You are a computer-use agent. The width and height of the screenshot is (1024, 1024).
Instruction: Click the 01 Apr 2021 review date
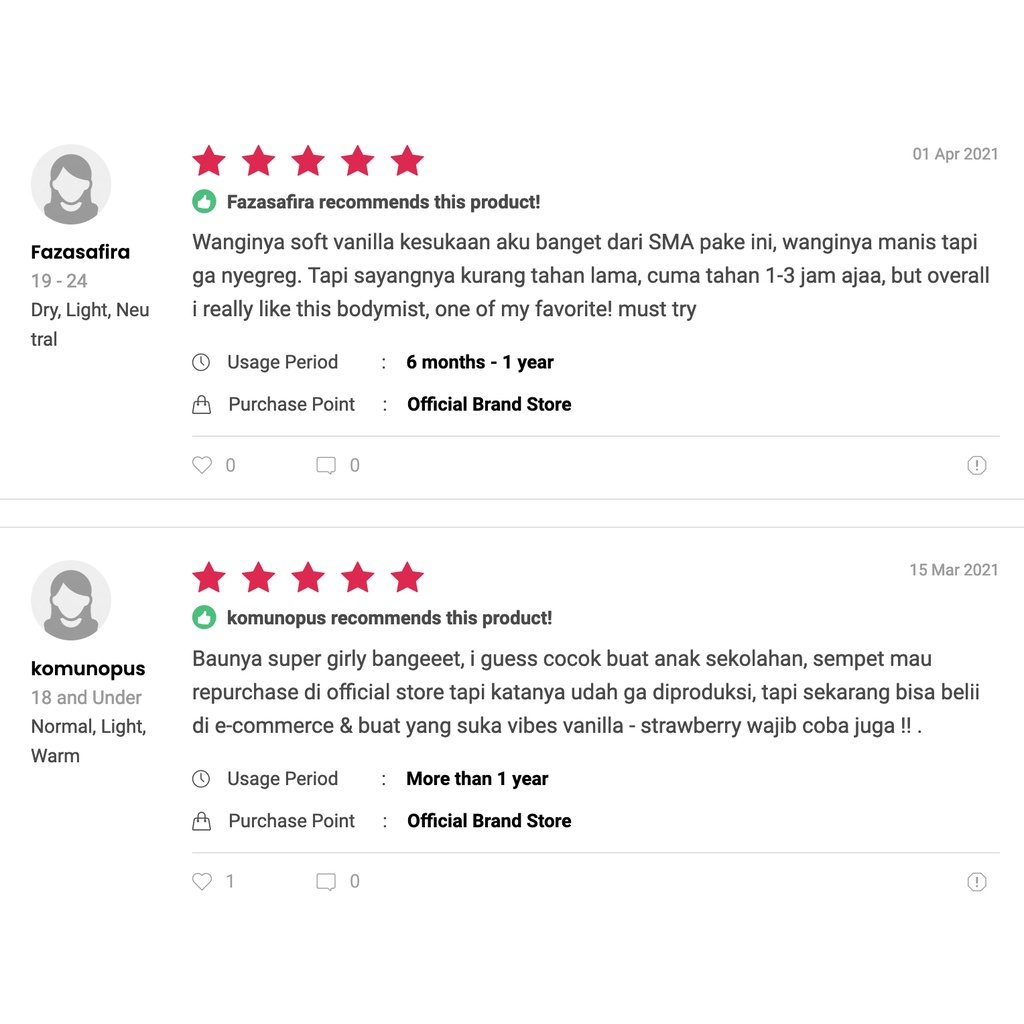955,154
